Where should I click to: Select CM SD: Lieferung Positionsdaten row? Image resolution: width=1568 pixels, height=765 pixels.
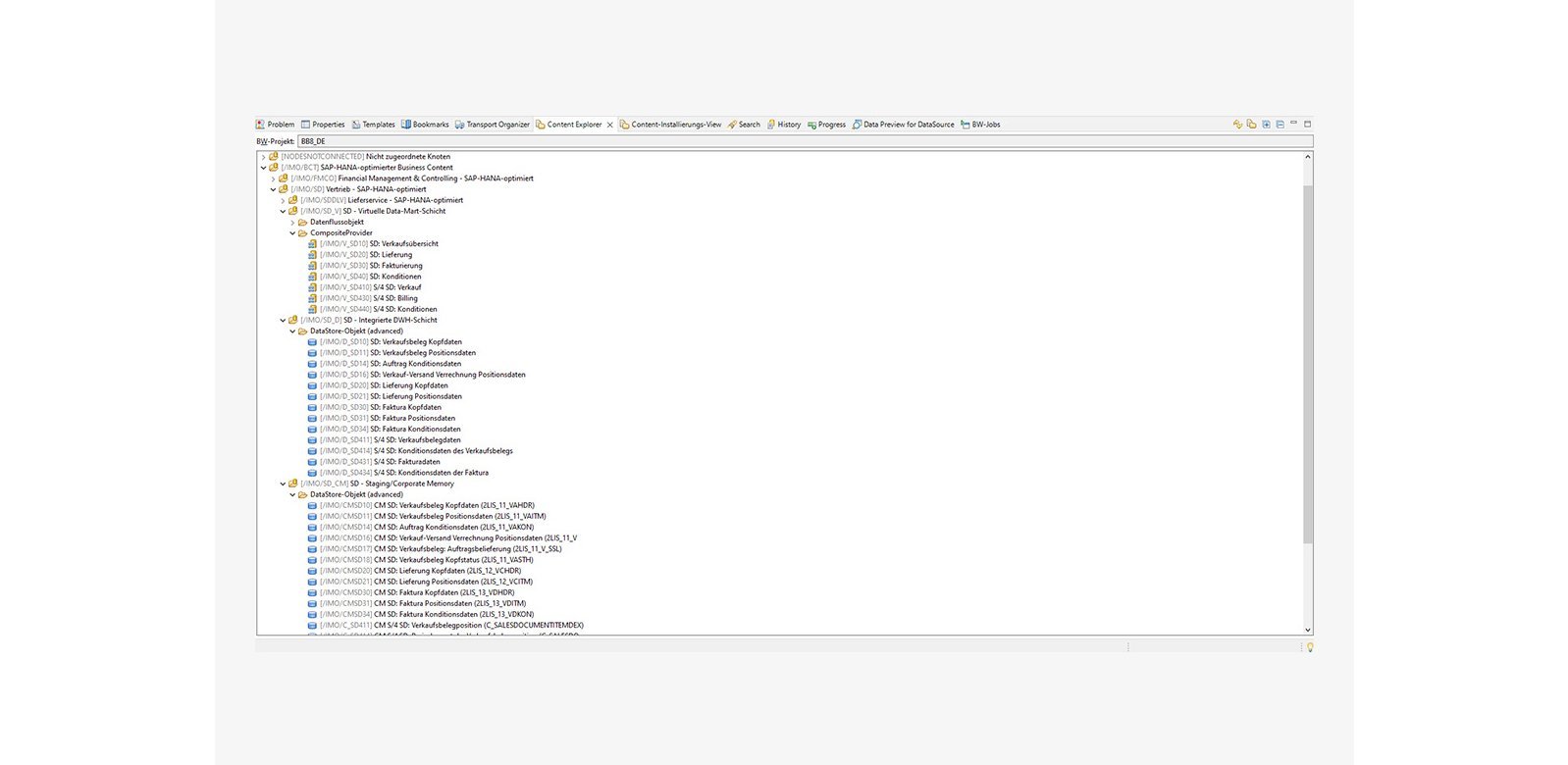(420, 582)
